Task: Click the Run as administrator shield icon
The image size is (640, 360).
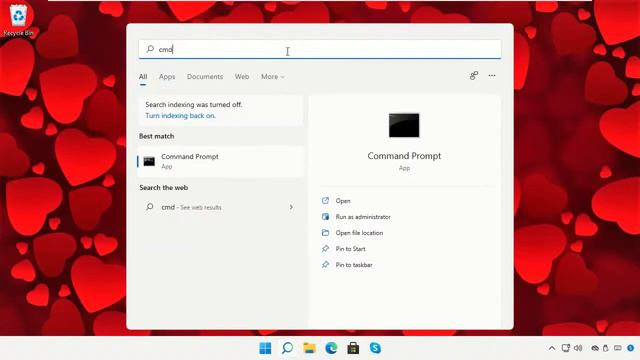Action: coord(325,217)
